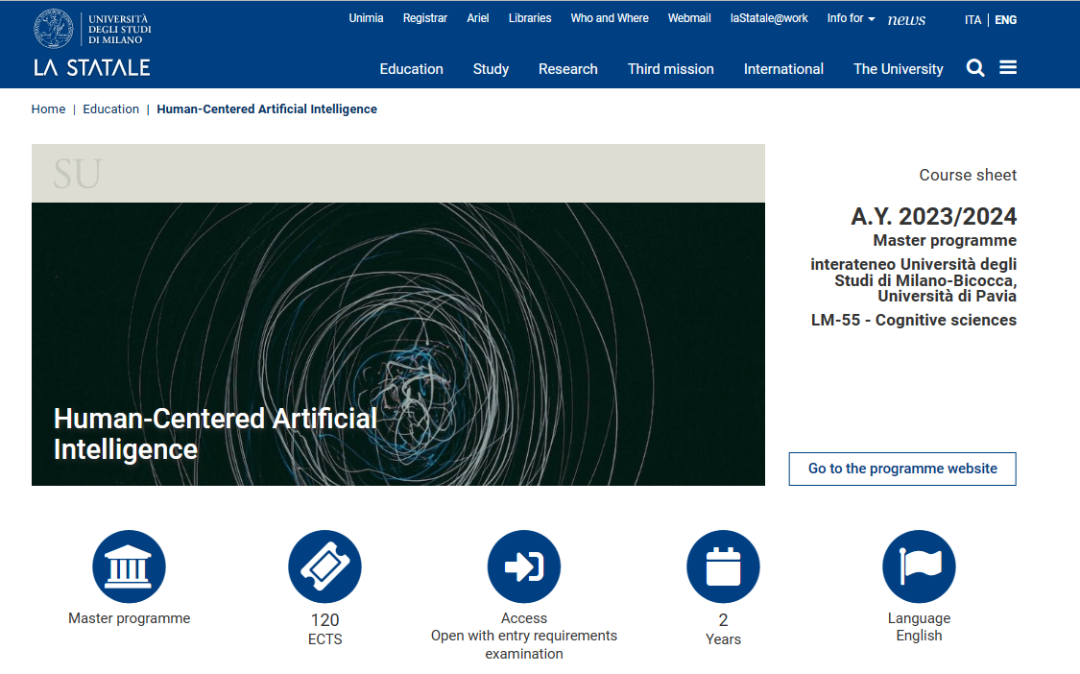Viewport: 1080px width, 674px height.
Task: Open the International menu
Action: [x=783, y=69]
